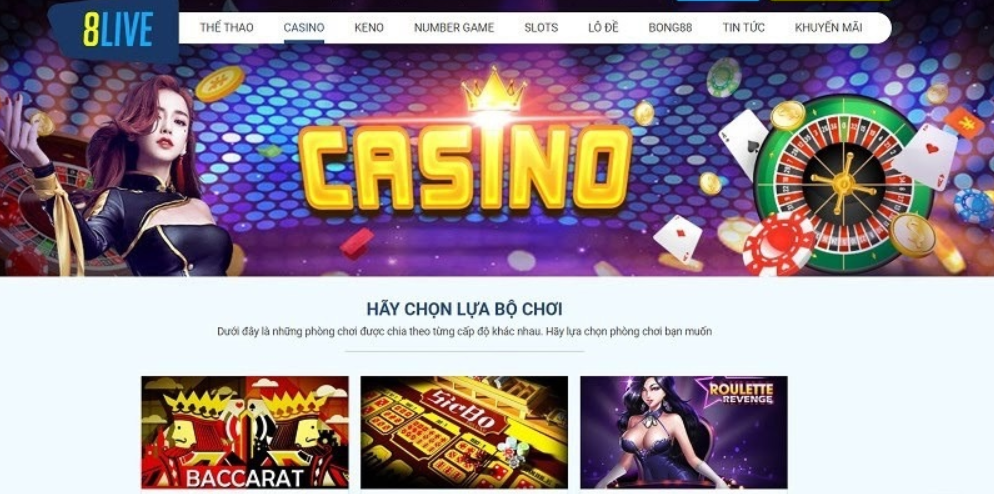This screenshot has height=494, width=994.
Task: Click the 8LIVE logo
Action: pyautogui.click(x=118, y=29)
